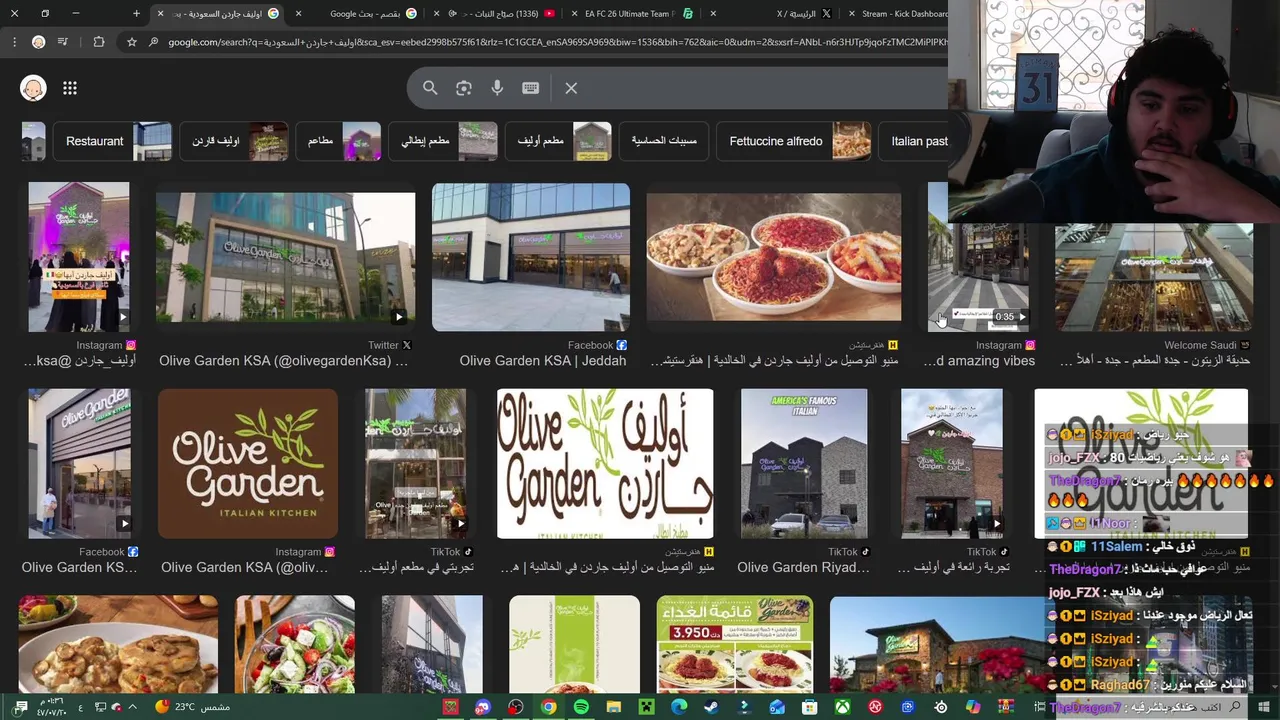
Task: Open the Xbox app from the taskbar
Action: coord(842,707)
